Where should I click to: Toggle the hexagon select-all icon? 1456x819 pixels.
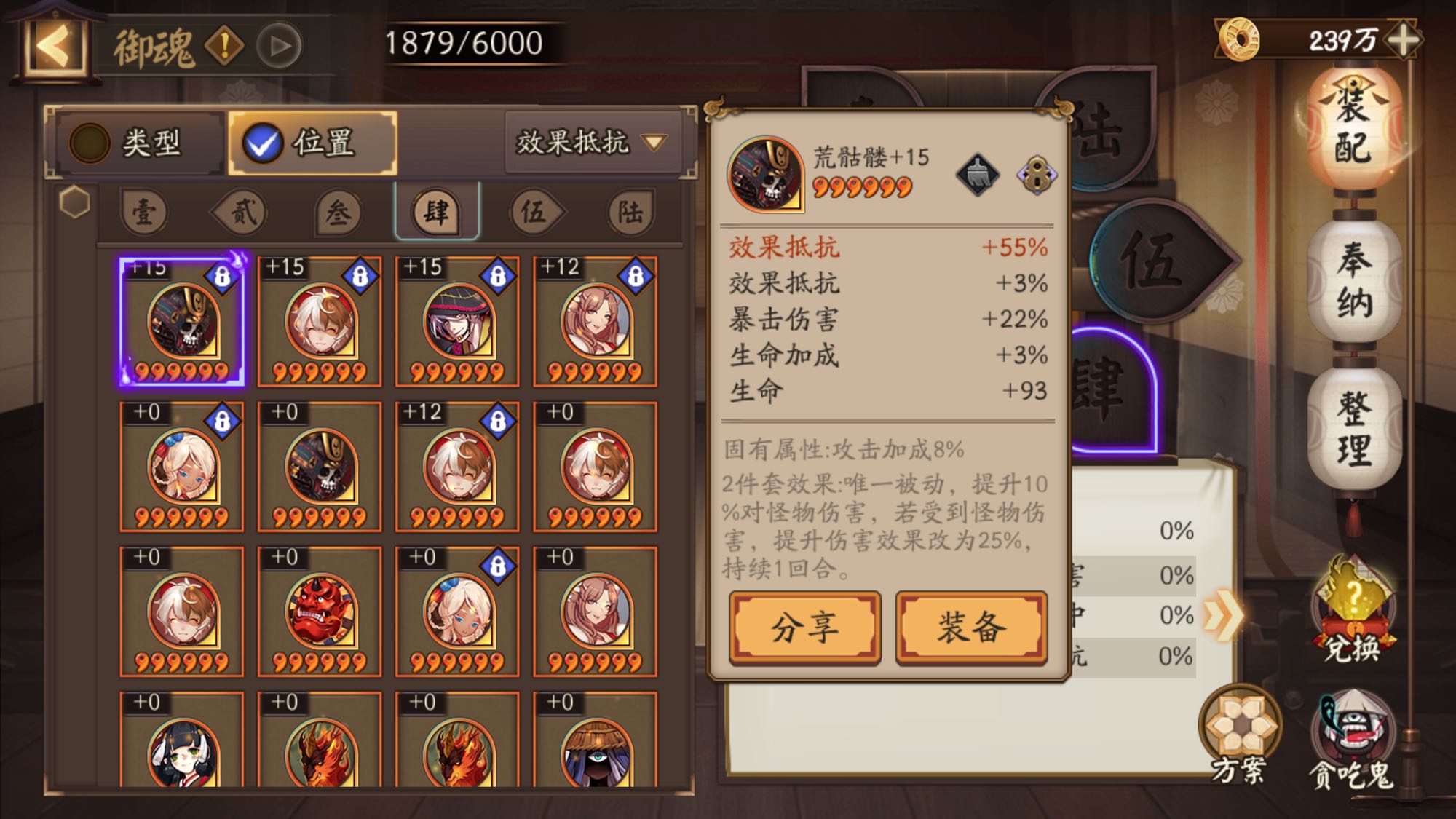tap(74, 202)
